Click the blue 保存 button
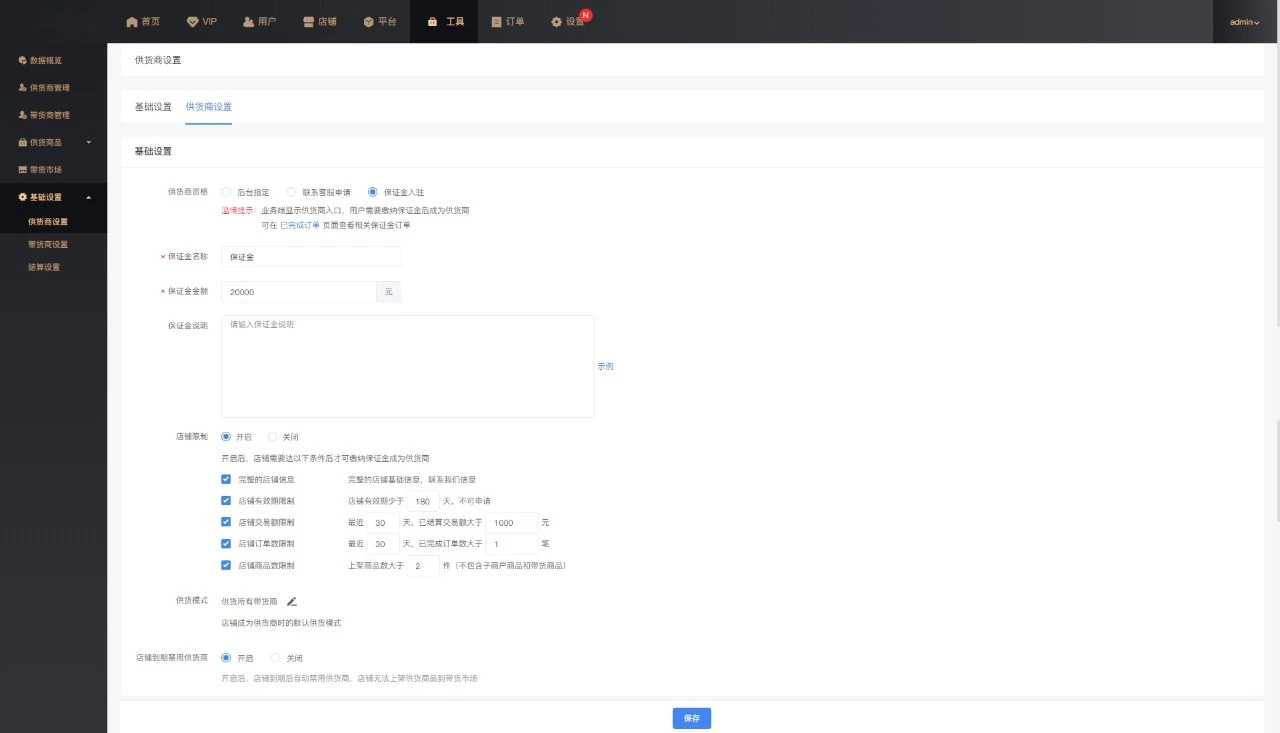The width and height of the screenshot is (1280, 733). click(691, 718)
